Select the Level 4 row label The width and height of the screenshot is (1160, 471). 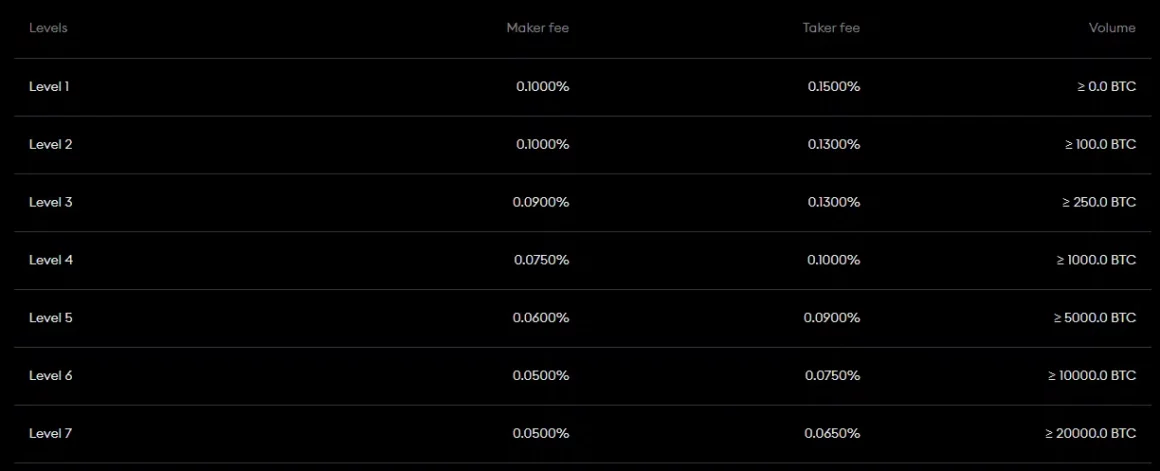(50, 260)
